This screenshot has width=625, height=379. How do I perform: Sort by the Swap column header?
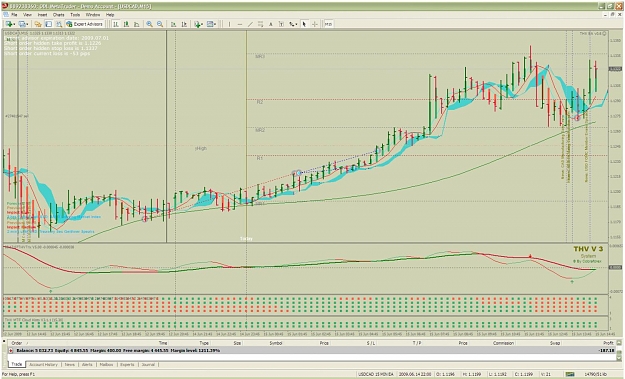(555, 343)
